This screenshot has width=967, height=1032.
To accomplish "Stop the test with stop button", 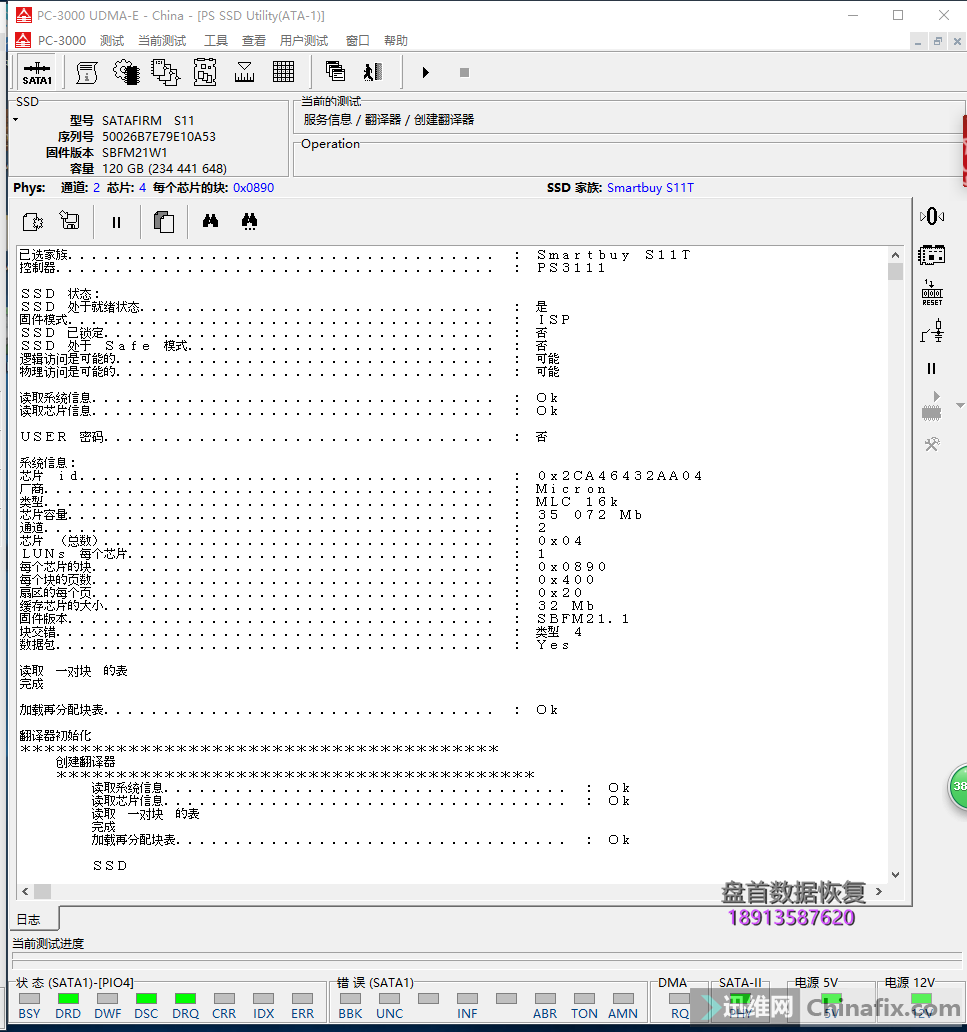I will click(464, 72).
